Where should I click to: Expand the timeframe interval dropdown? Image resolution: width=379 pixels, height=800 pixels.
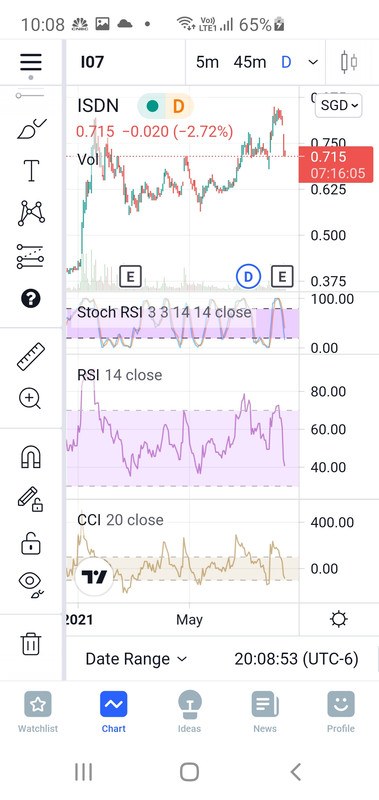pyautogui.click(x=313, y=62)
